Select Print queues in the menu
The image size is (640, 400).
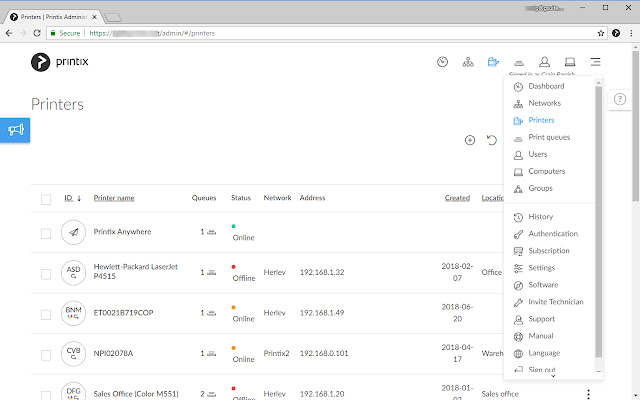point(548,138)
